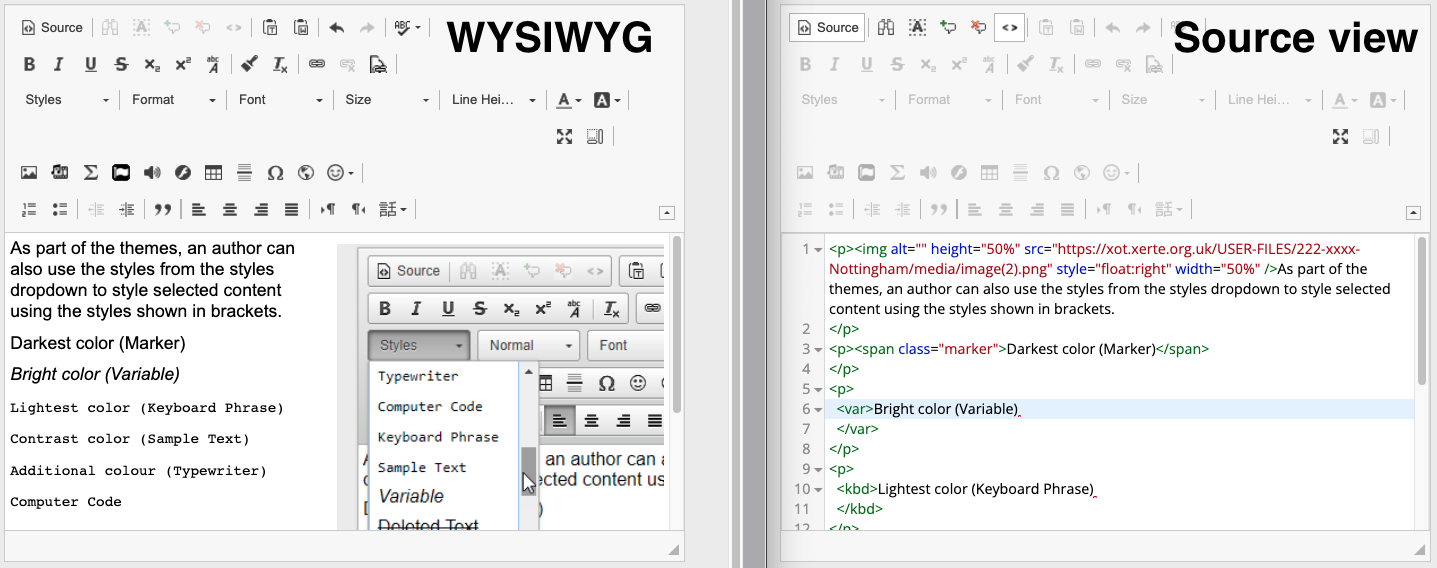Click the block quote icon in WYSIWYG toolbar
This screenshot has width=1437, height=568.
tap(162, 210)
